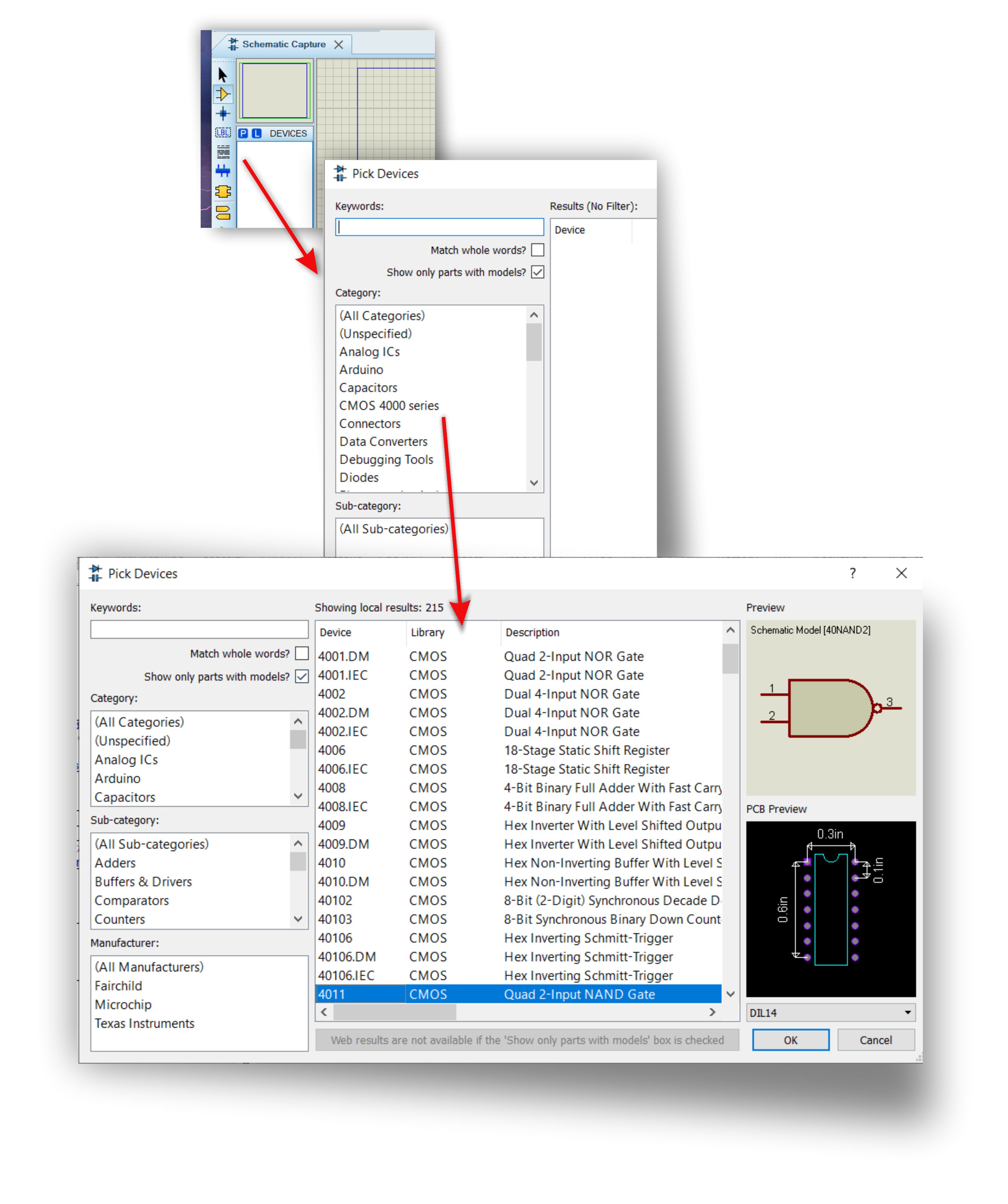Screen dimensions: 1008x1204
Task: Click the results horizontal scroll-right arrow
Action: pyautogui.click(x=712, y=1012)
